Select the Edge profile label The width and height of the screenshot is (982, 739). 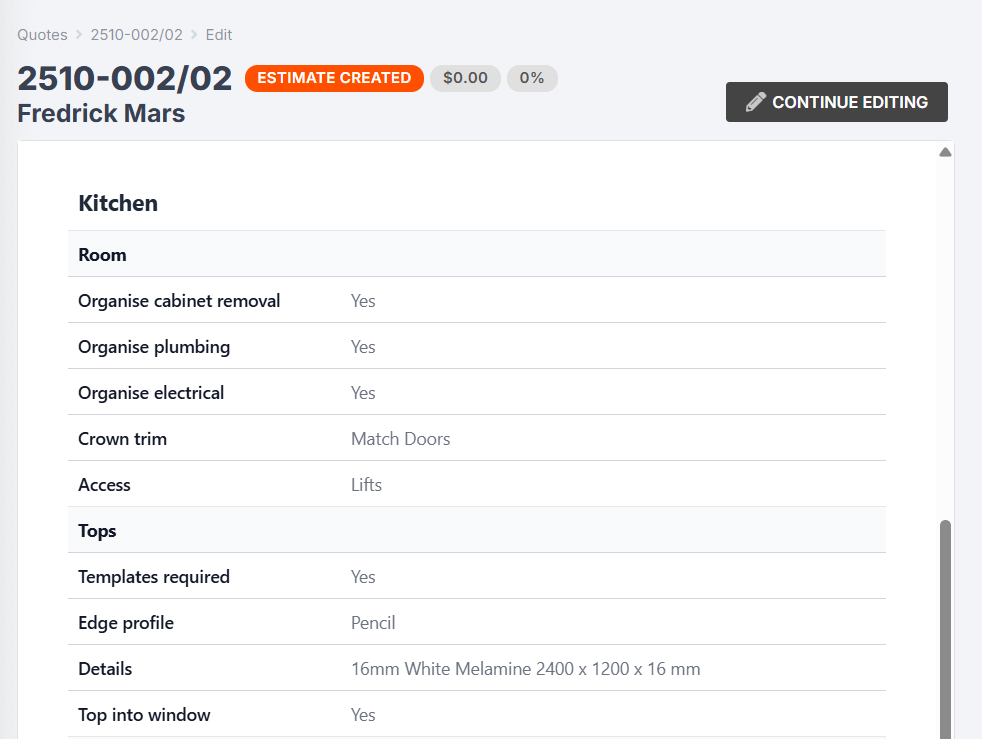(x=126, y=623)
